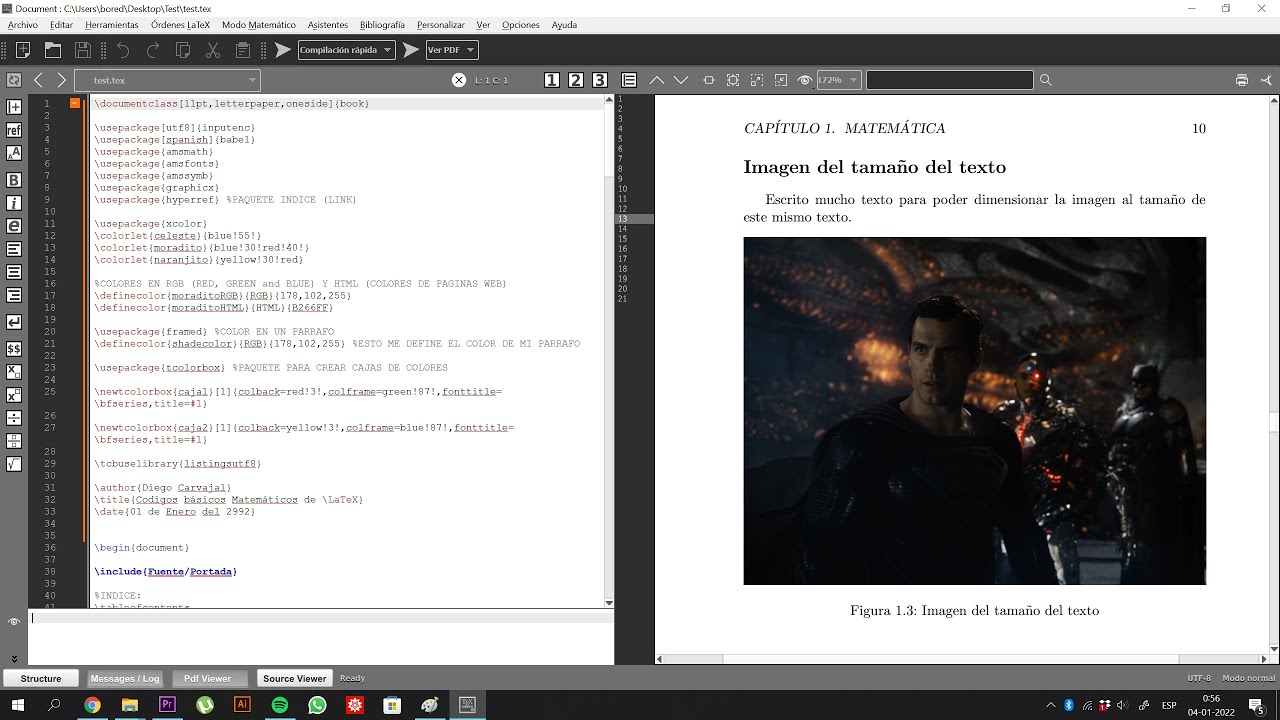Open the Archivo menu

point(22,24)
